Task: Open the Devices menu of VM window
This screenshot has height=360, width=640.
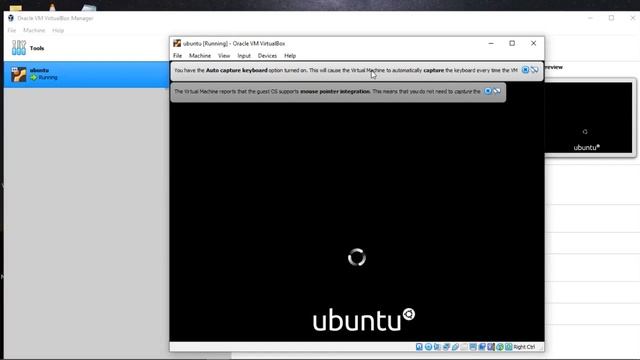Action: (x=267, y=56)
